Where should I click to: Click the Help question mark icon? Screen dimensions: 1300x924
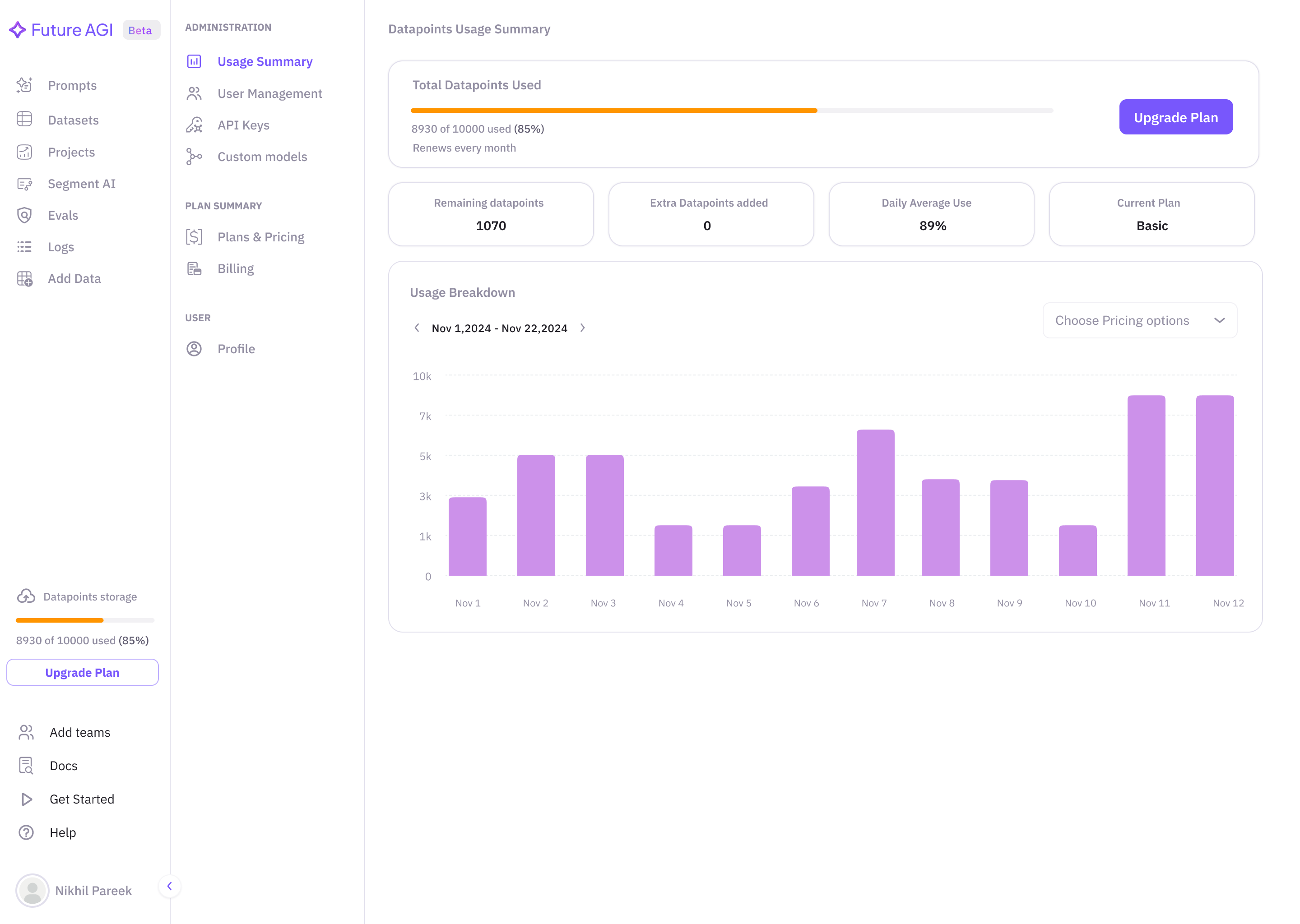point(26,832)
